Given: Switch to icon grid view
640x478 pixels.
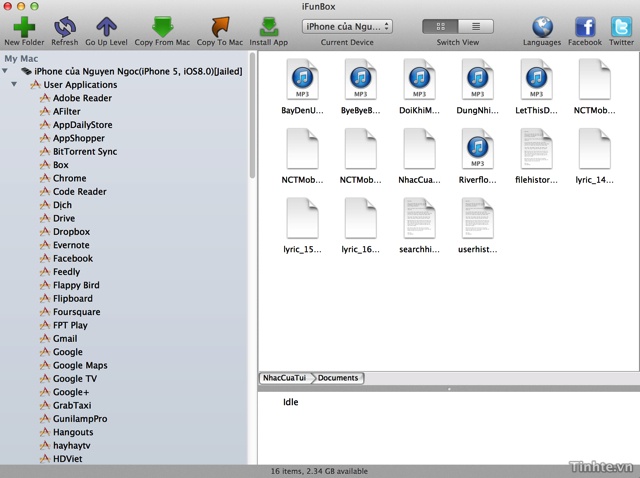Looking at the screenshot, I should [442, 27].
